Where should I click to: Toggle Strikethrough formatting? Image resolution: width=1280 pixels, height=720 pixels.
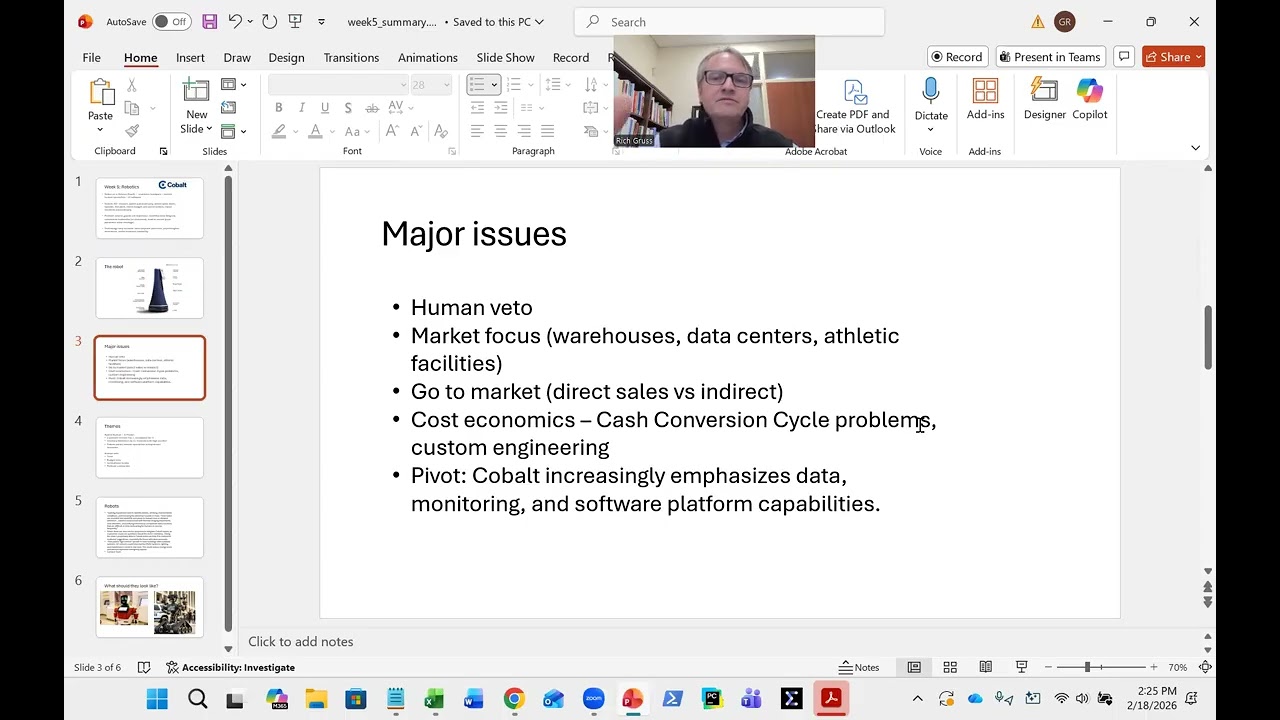[372, 108]
